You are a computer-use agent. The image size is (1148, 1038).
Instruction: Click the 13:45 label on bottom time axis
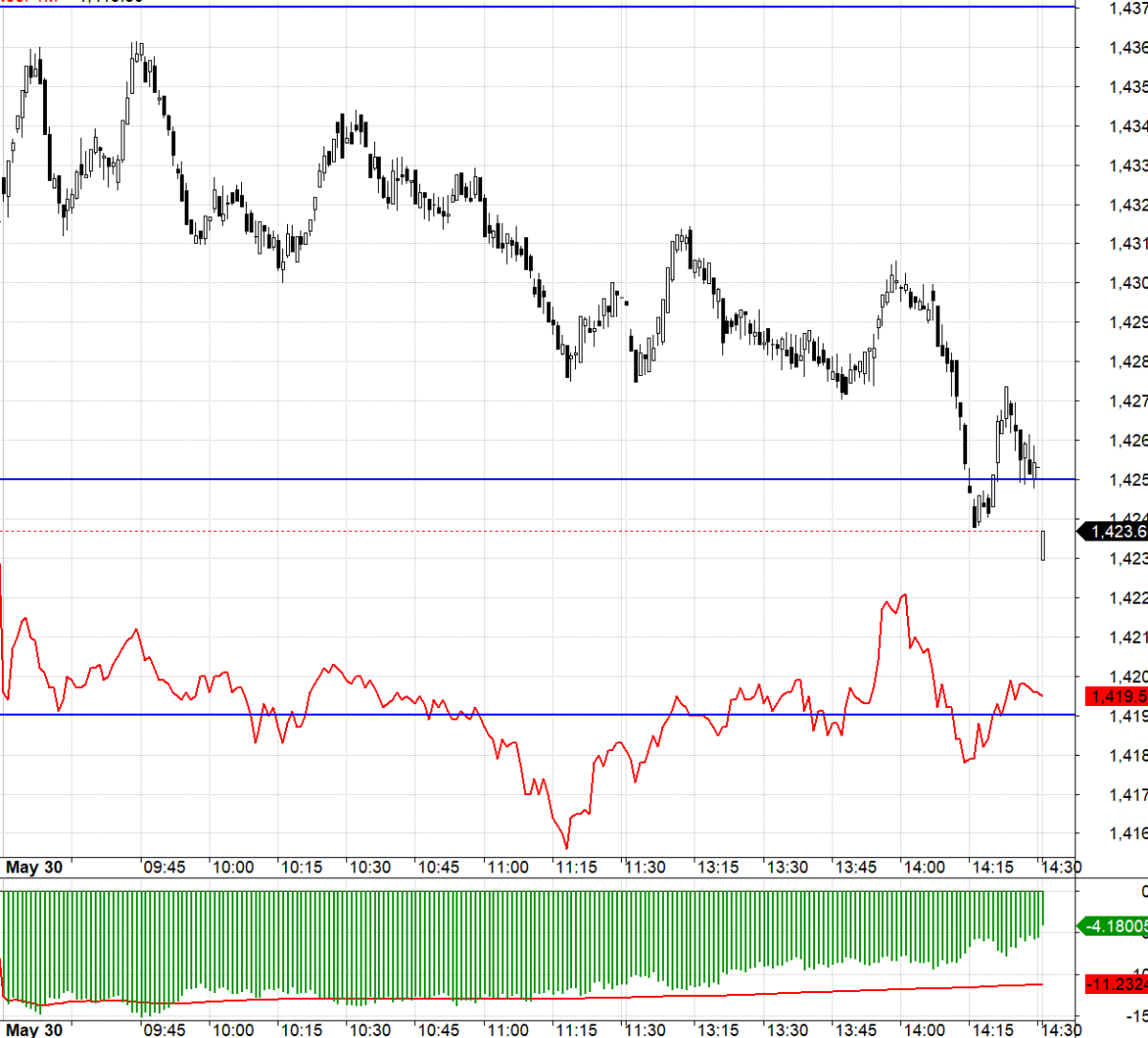[x=855, y=1030]
